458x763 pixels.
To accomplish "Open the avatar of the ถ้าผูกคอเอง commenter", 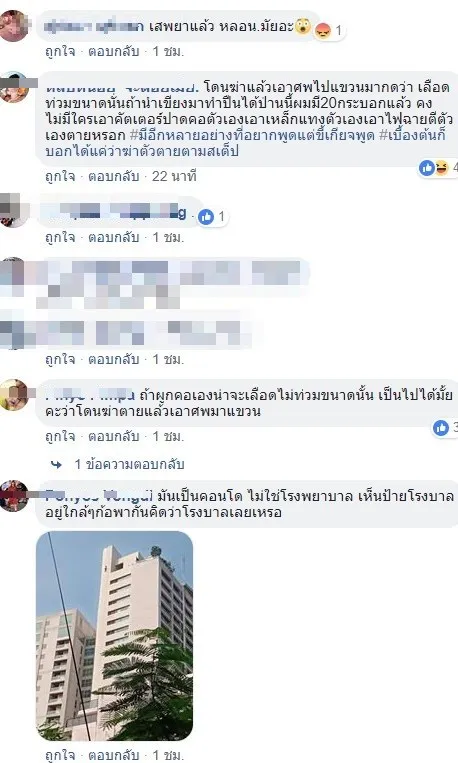I will (13, 395).
